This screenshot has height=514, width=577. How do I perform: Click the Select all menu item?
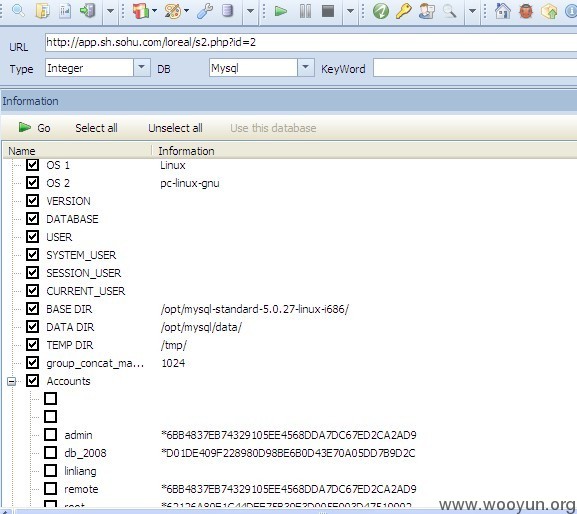tap(96, 128)
